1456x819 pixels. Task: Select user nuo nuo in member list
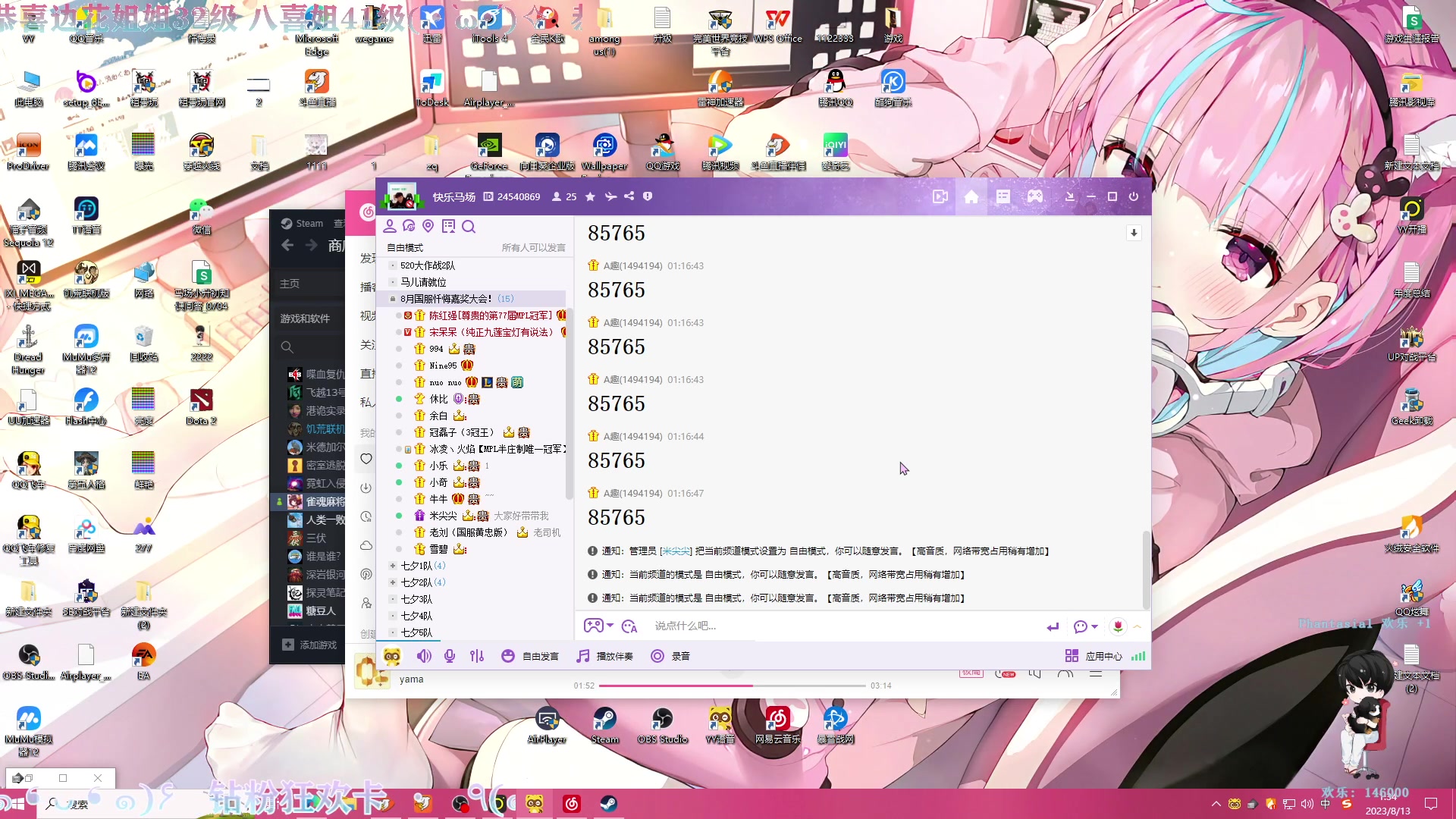(445, 382)
